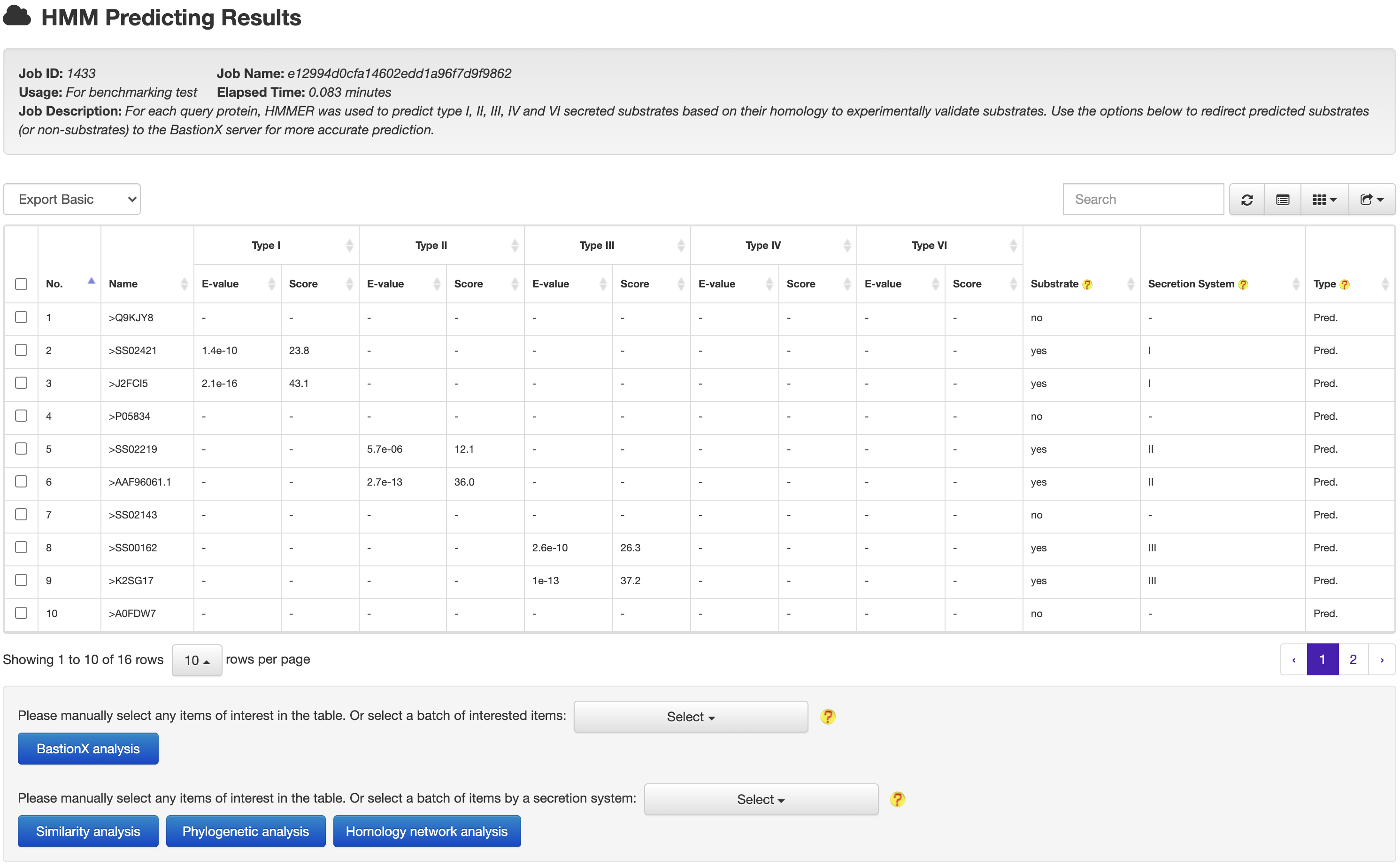Screen dimensions: 1400x866
Task: Click the Type column help icon
Action: coord(1345,285)
